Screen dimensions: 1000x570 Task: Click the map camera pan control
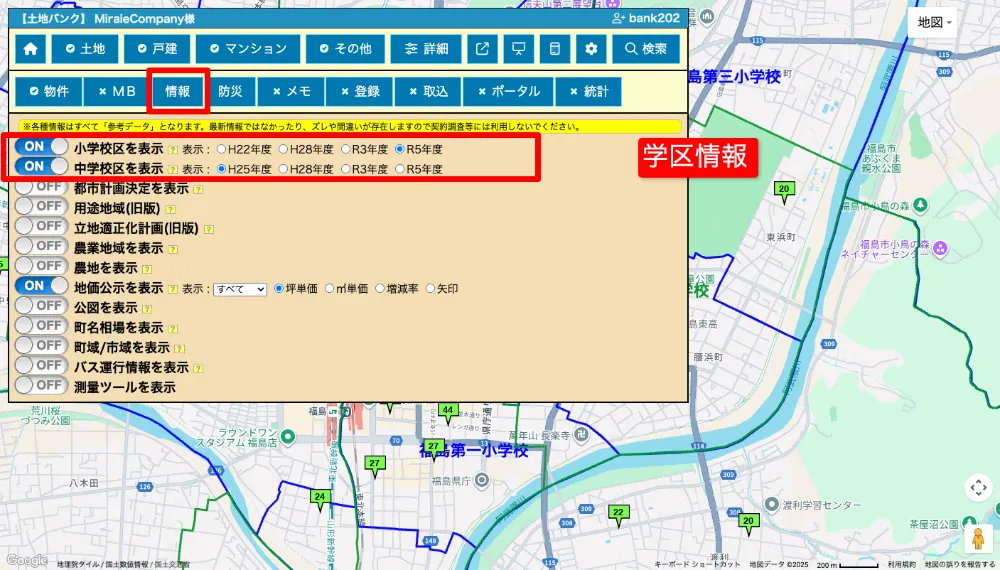(978, 488)
